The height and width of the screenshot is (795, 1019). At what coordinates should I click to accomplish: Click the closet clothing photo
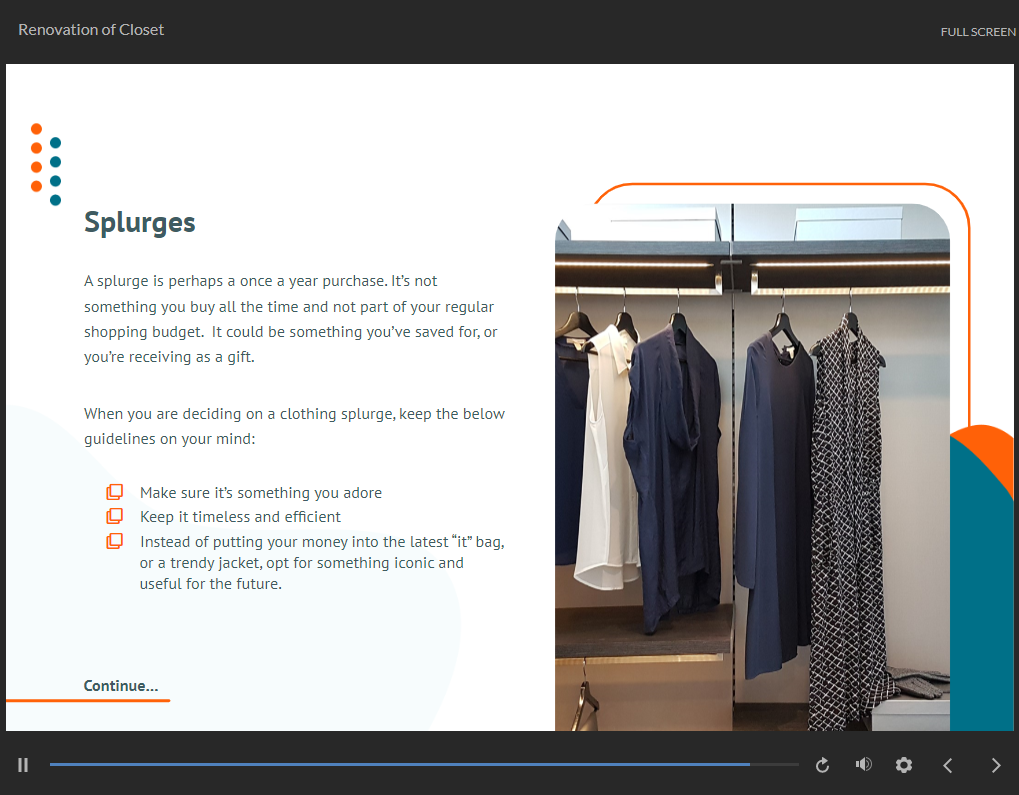coord(752,467)
